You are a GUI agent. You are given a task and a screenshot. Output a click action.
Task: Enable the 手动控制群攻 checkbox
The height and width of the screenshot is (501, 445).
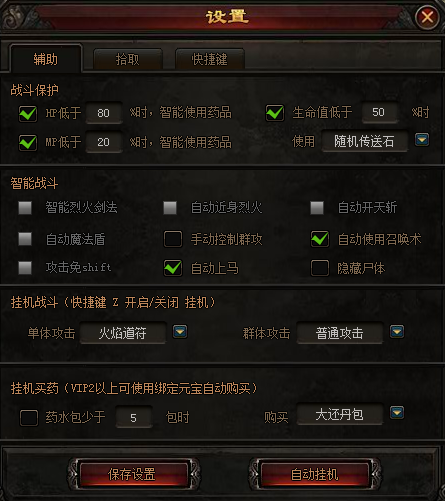173,239
